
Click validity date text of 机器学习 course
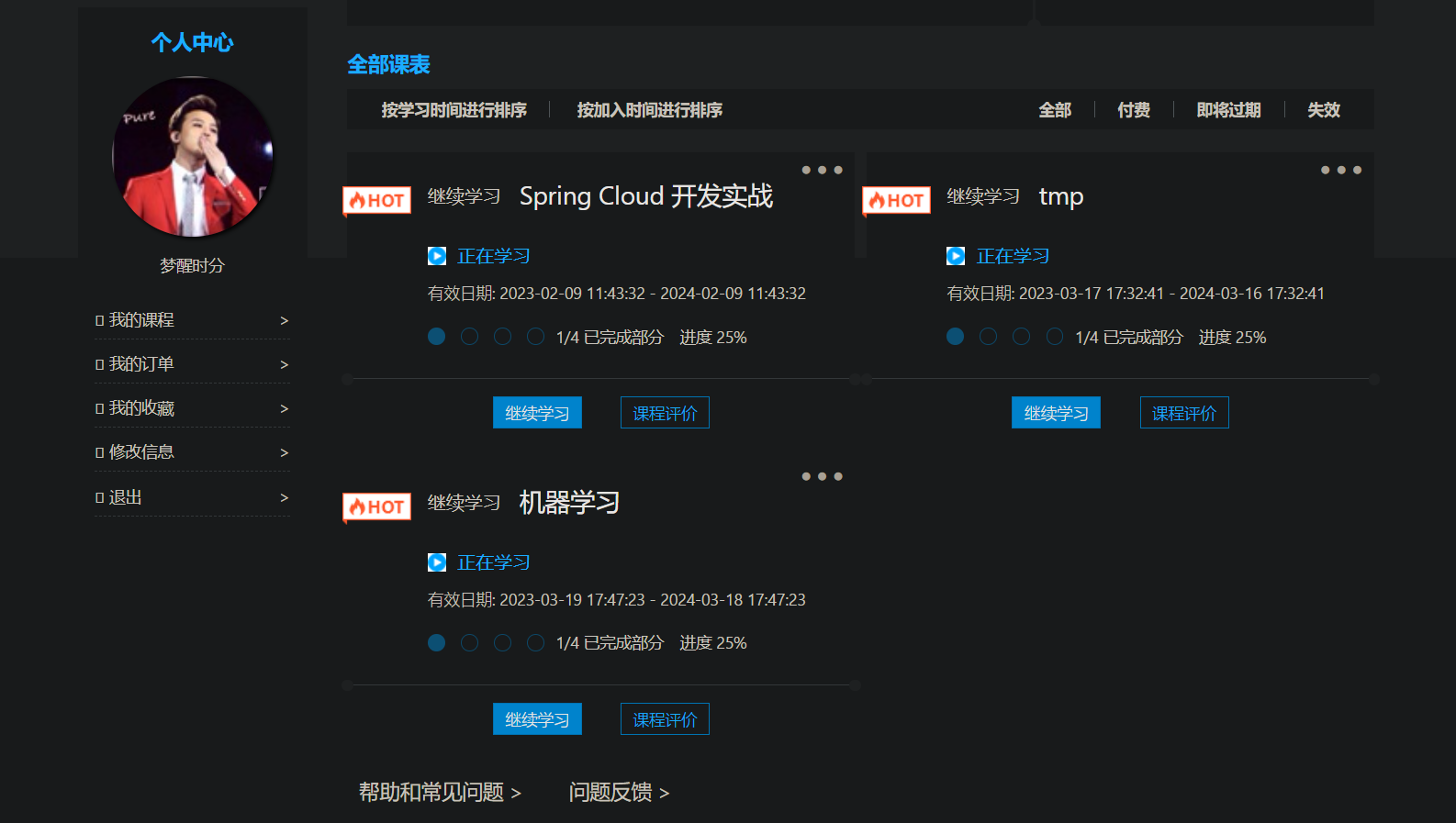click(x=617, y=600)
